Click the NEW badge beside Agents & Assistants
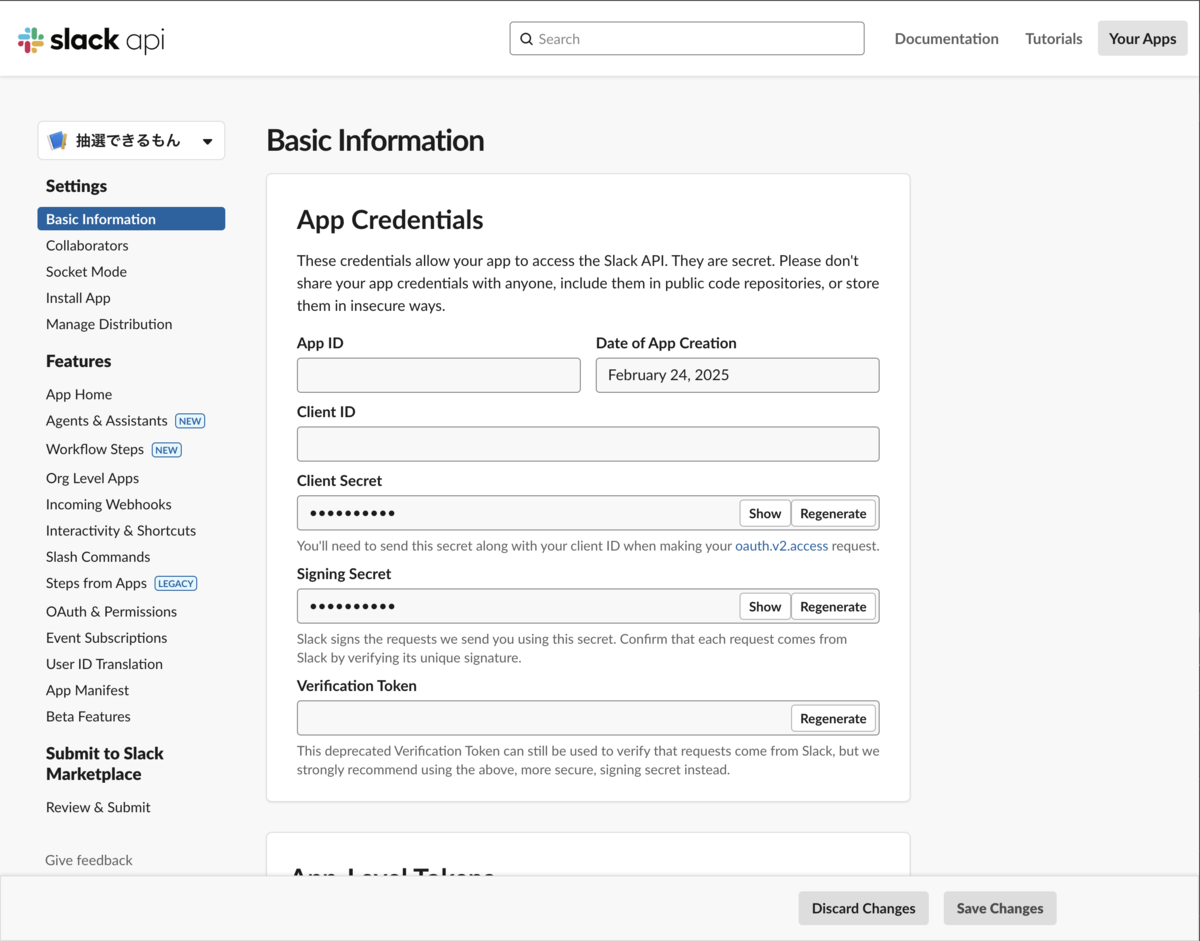The width and height of the screenshot is (1200, 941). (190, 421)
